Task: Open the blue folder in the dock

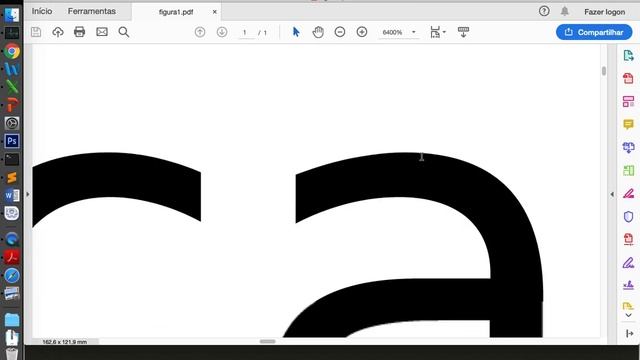Action: [12, 320]
